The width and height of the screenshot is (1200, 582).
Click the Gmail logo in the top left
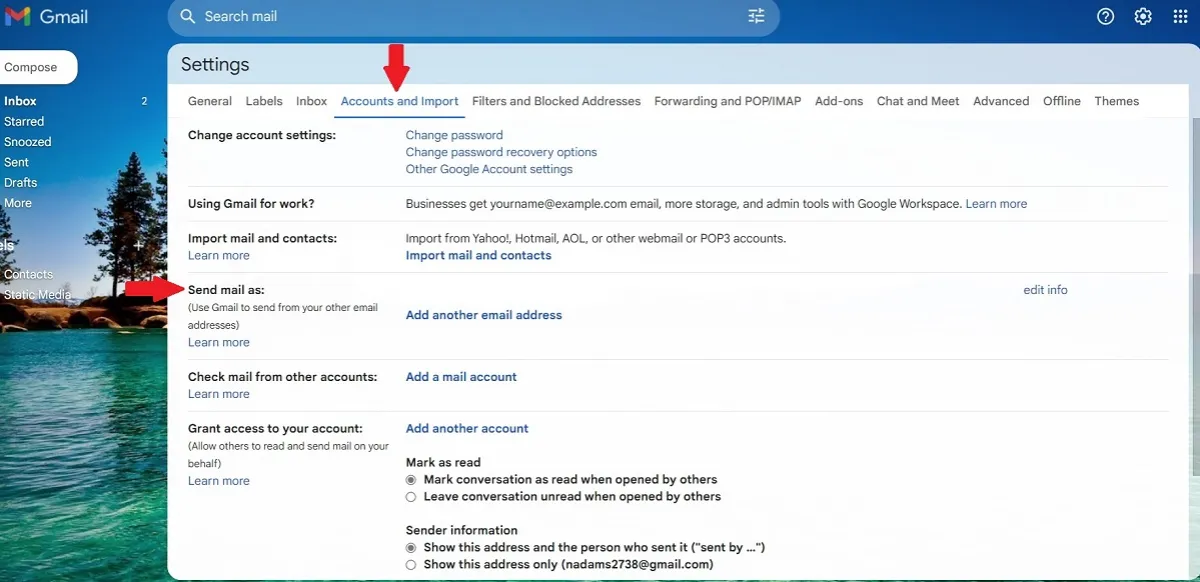pyautogui.click(x=46, y=16)
